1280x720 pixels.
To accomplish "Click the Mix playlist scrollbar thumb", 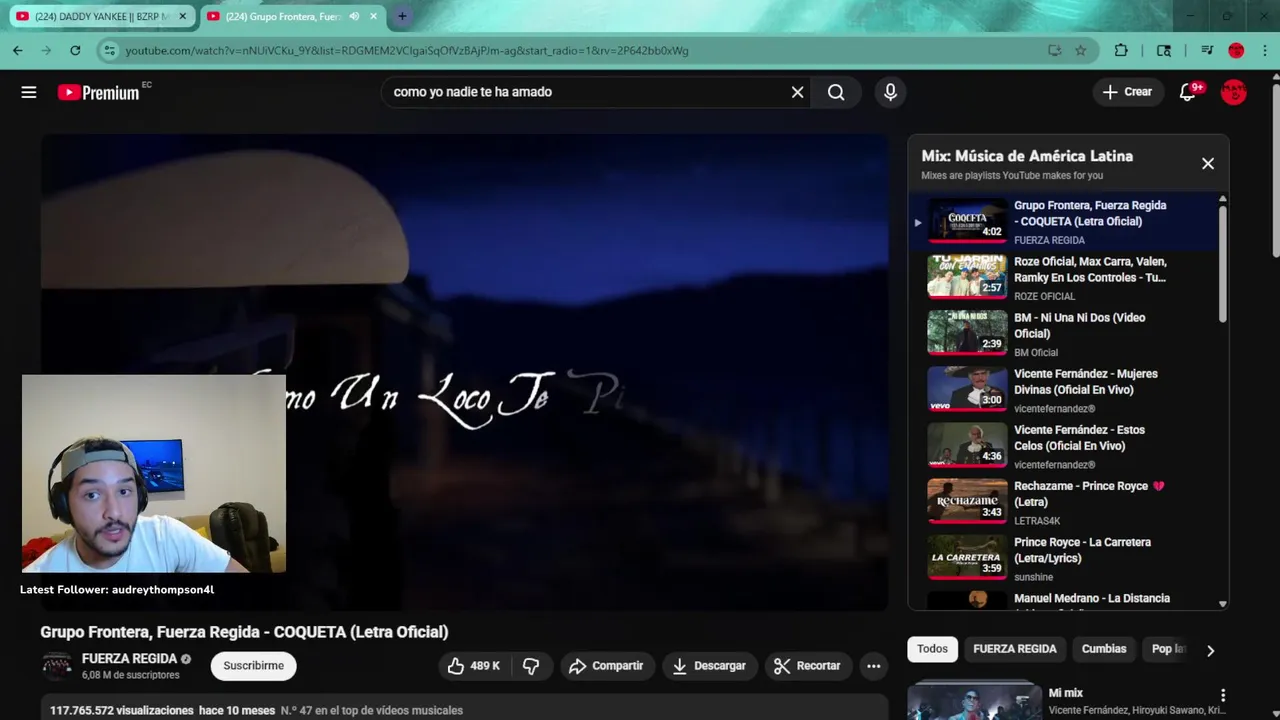I will tap(1222, 263).
